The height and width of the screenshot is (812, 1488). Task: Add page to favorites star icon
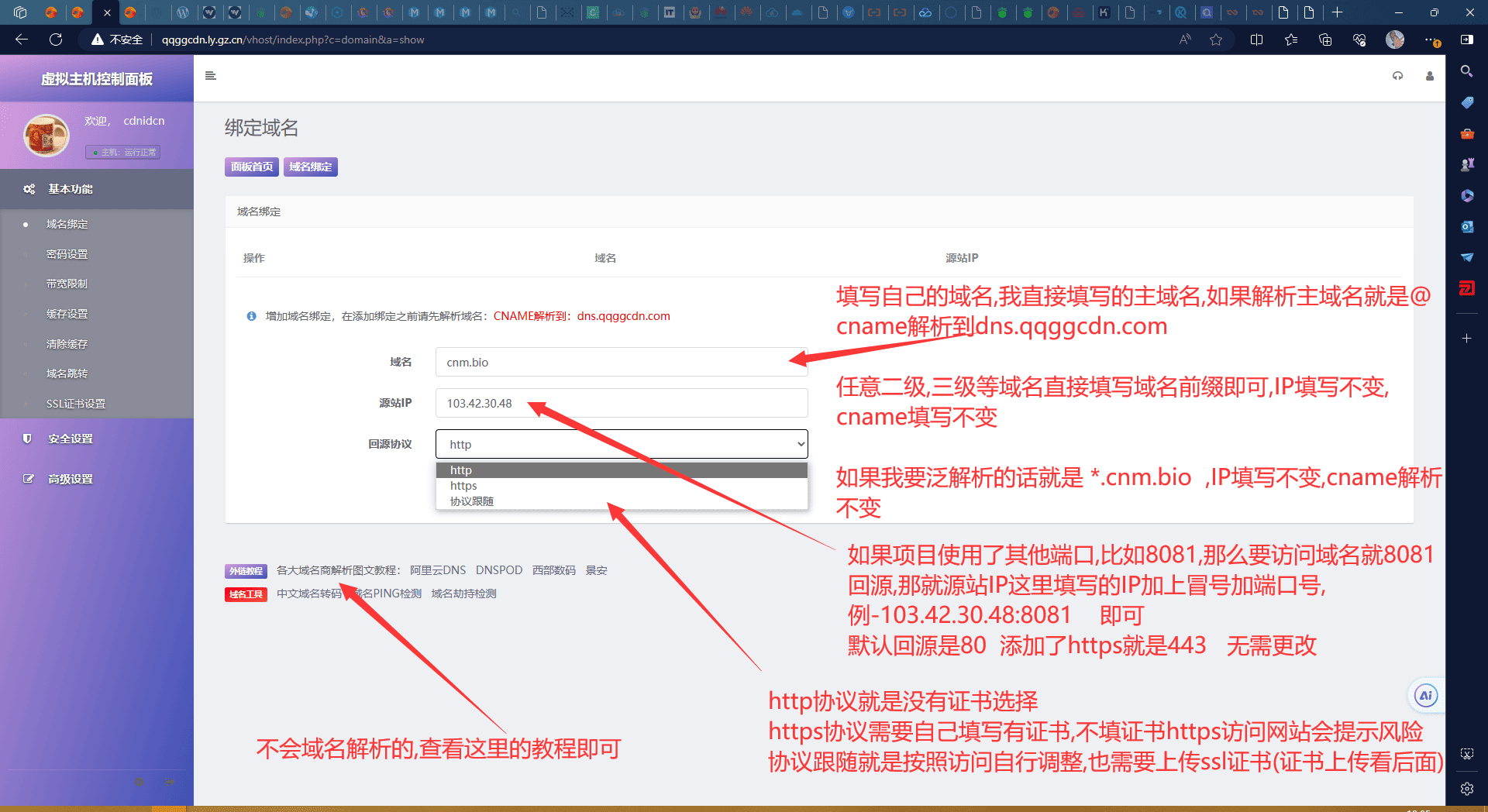click(1216, 40)
